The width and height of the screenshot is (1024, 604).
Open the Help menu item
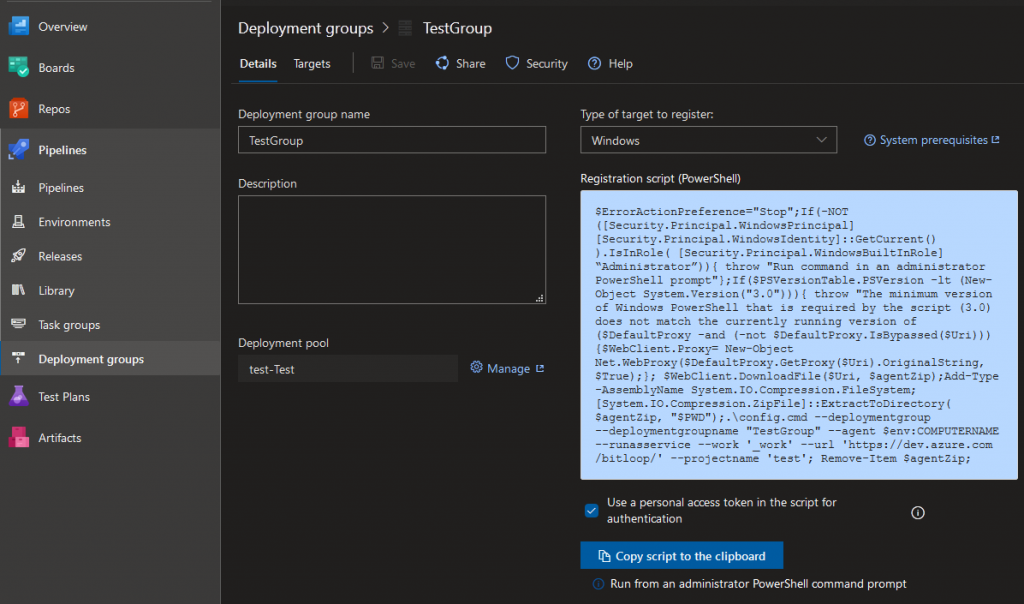[610, 63]
